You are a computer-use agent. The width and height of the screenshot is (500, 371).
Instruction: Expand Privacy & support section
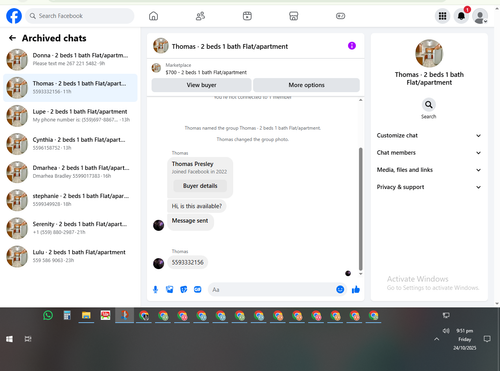coord(429,187)
